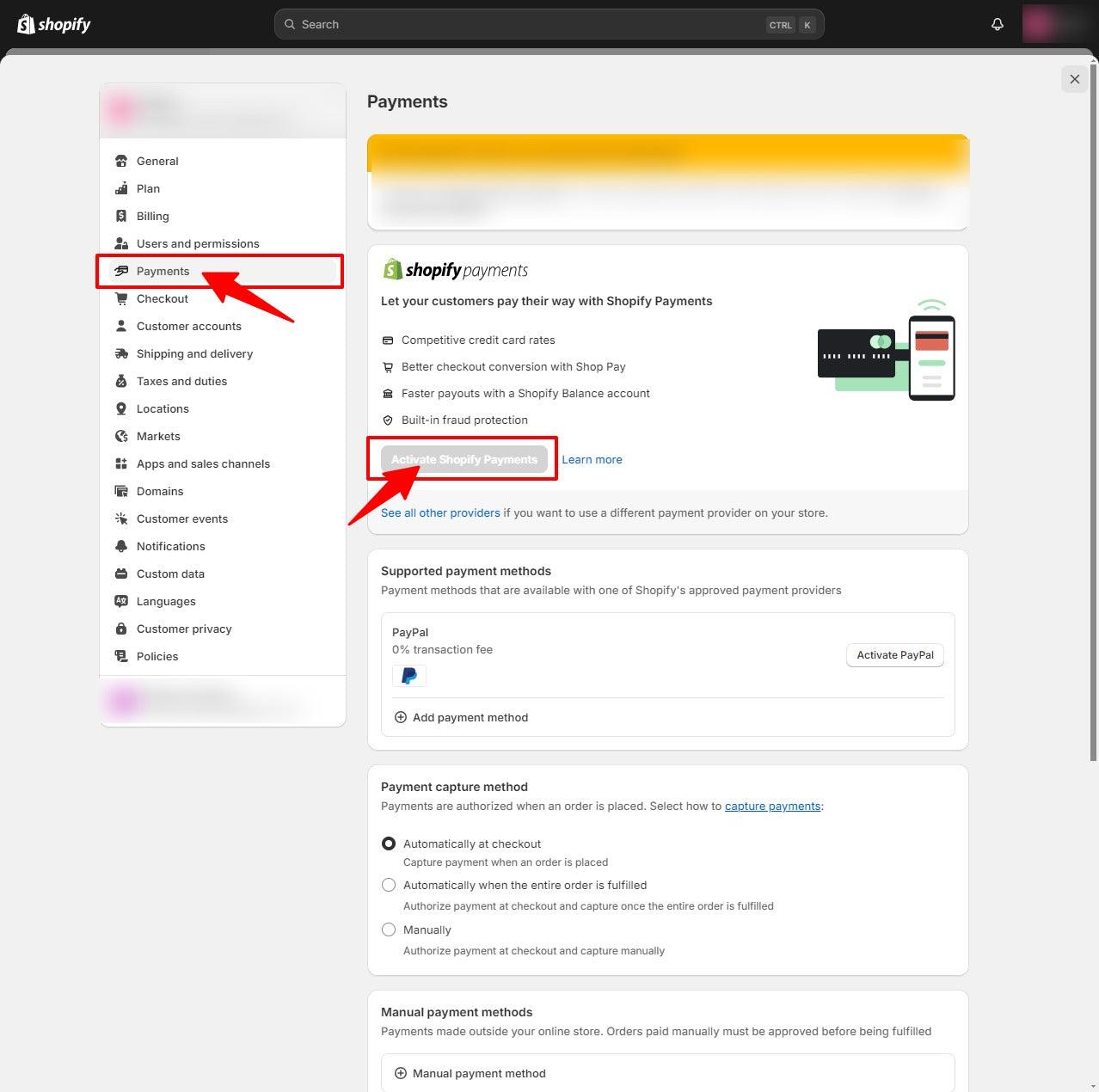Open Shipping and delivery label
Screen dimensions: 1099x1092
194,353
